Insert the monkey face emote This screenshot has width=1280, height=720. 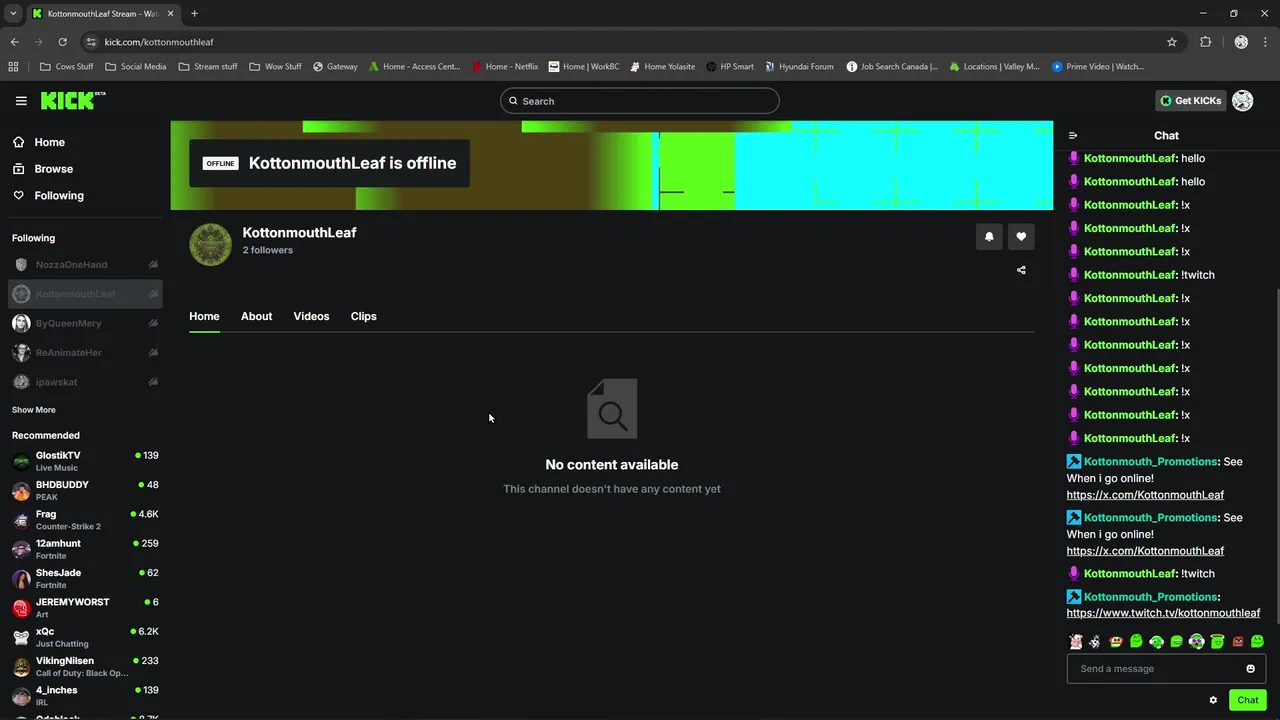tap(1116, 642)
